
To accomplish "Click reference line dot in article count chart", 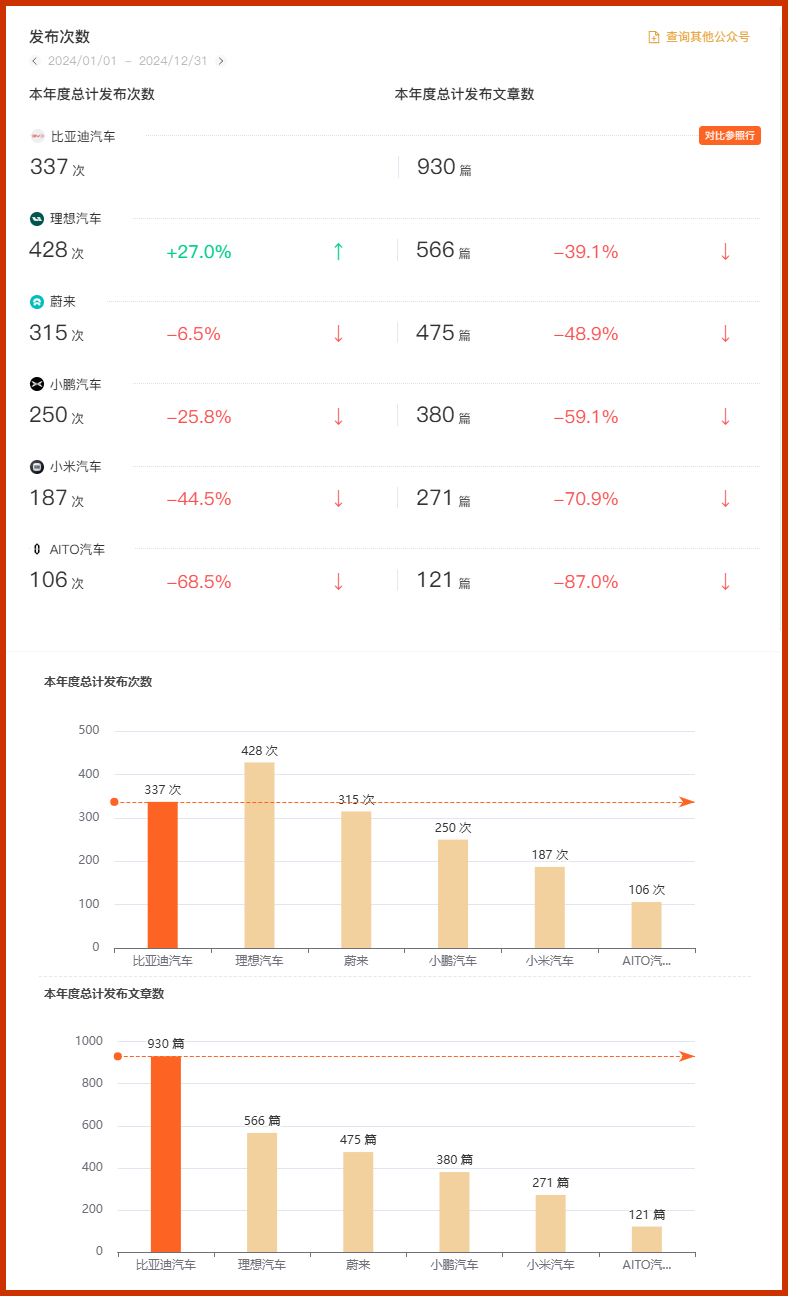I will click(117, 1056).
